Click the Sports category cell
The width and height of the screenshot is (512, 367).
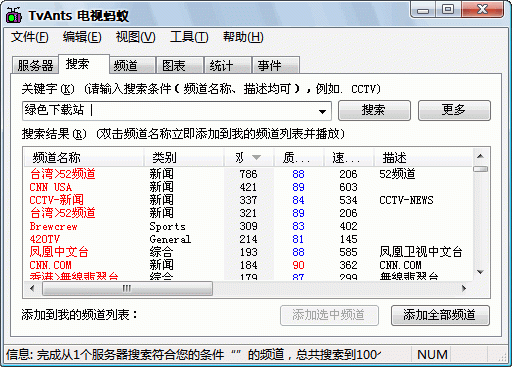pos(167,226)
